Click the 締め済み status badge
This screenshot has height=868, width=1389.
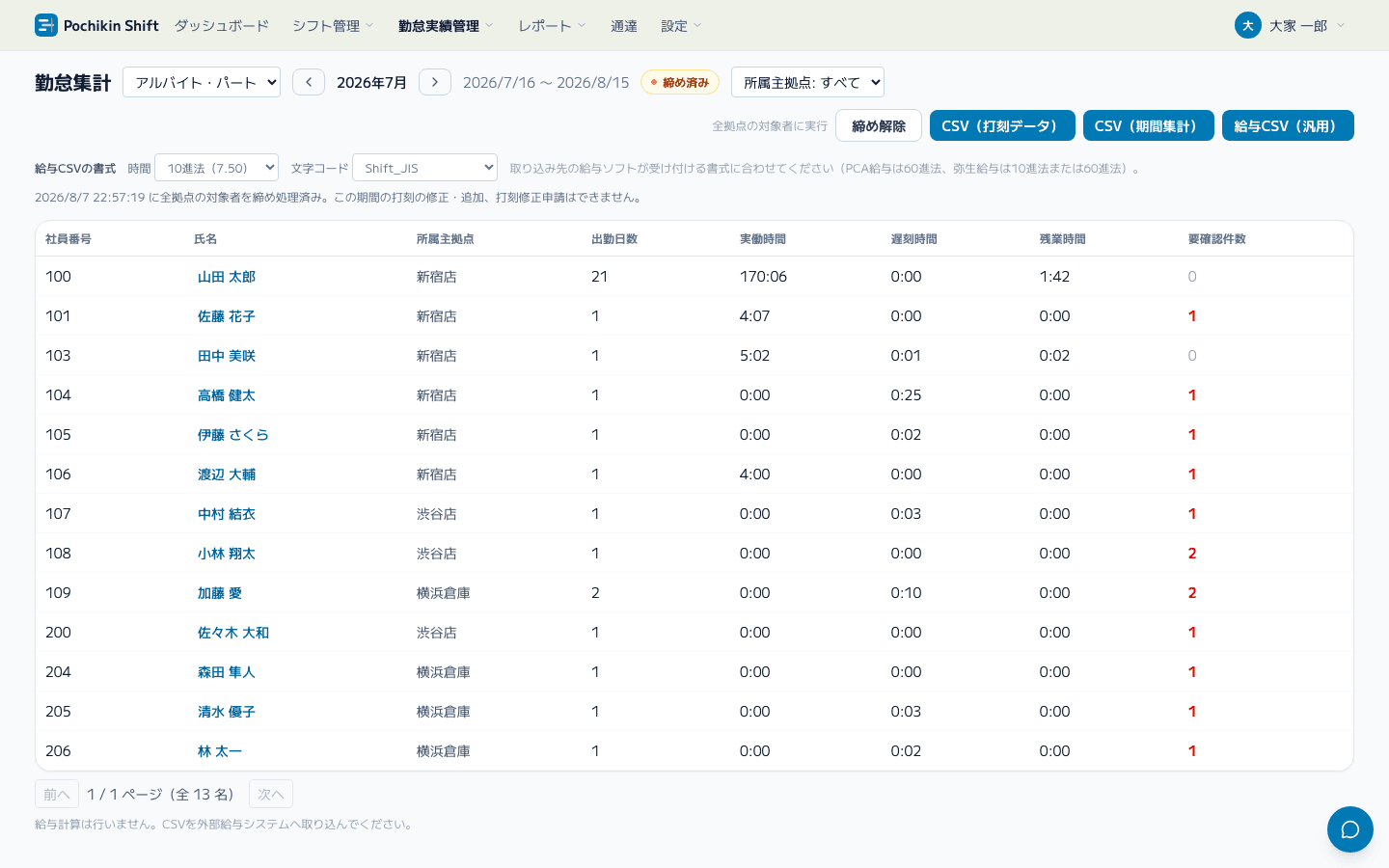[680, 82]
